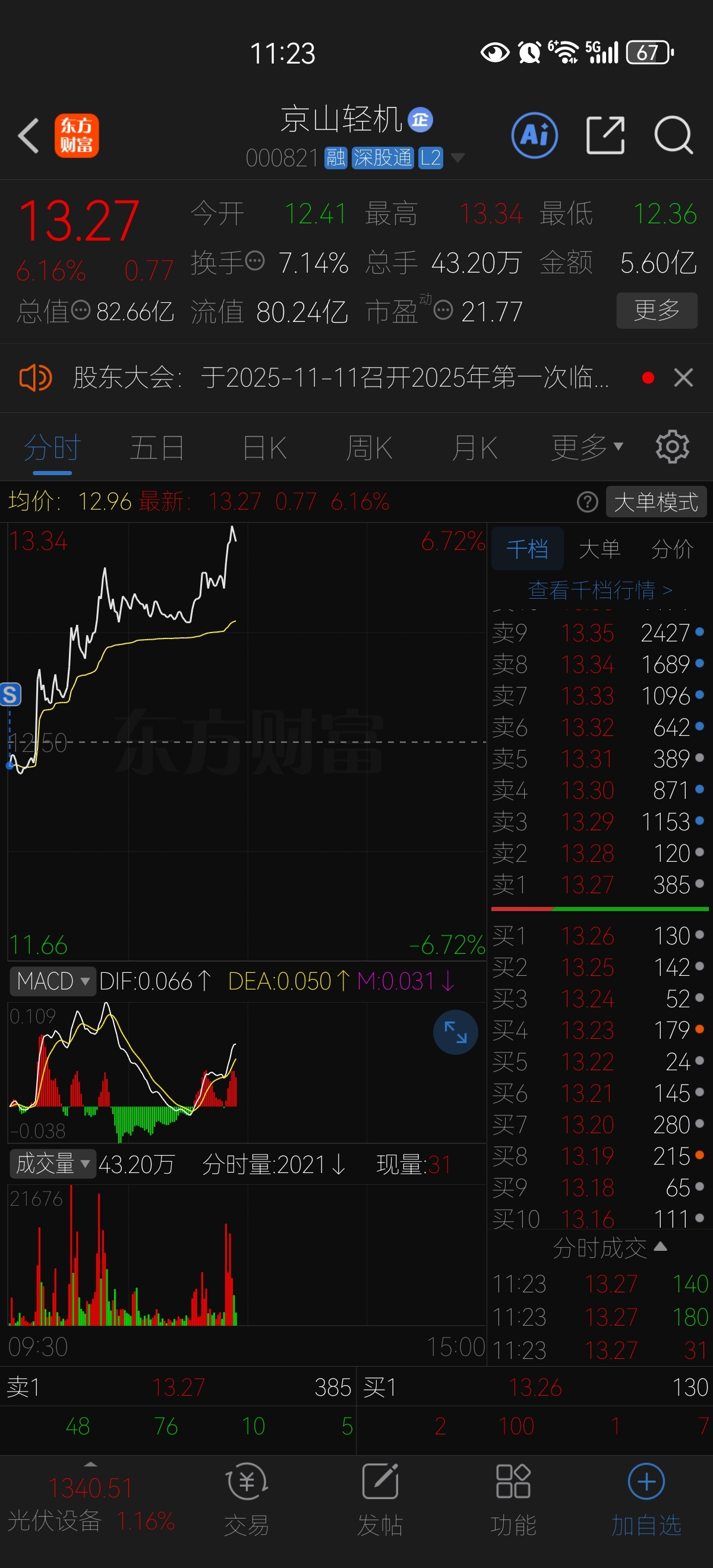This screenshot has width=713, height=1568.
Task: Tap the 融 margin tag
Action: click(336, 157)
